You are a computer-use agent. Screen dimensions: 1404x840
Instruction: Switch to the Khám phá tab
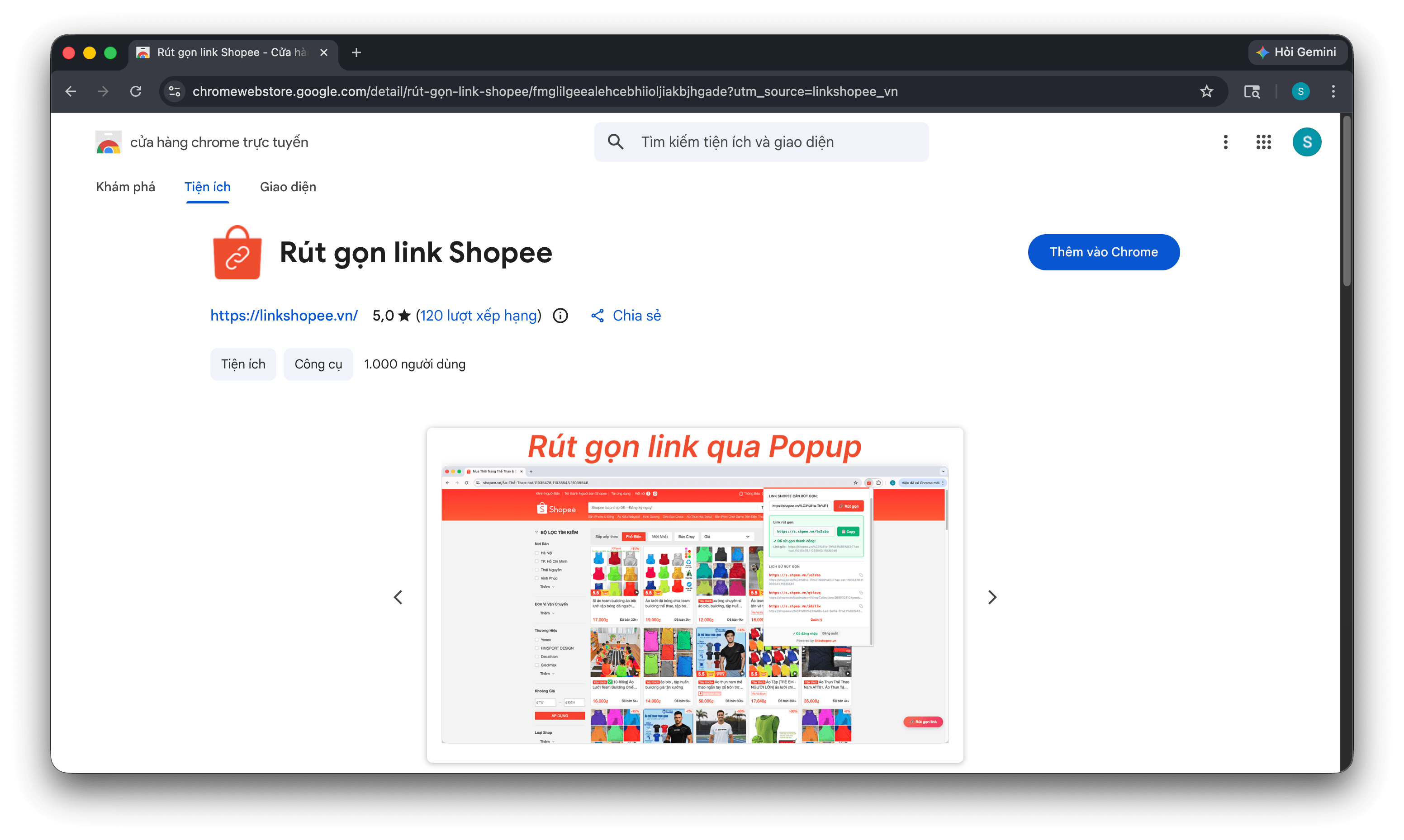(125, 187)
